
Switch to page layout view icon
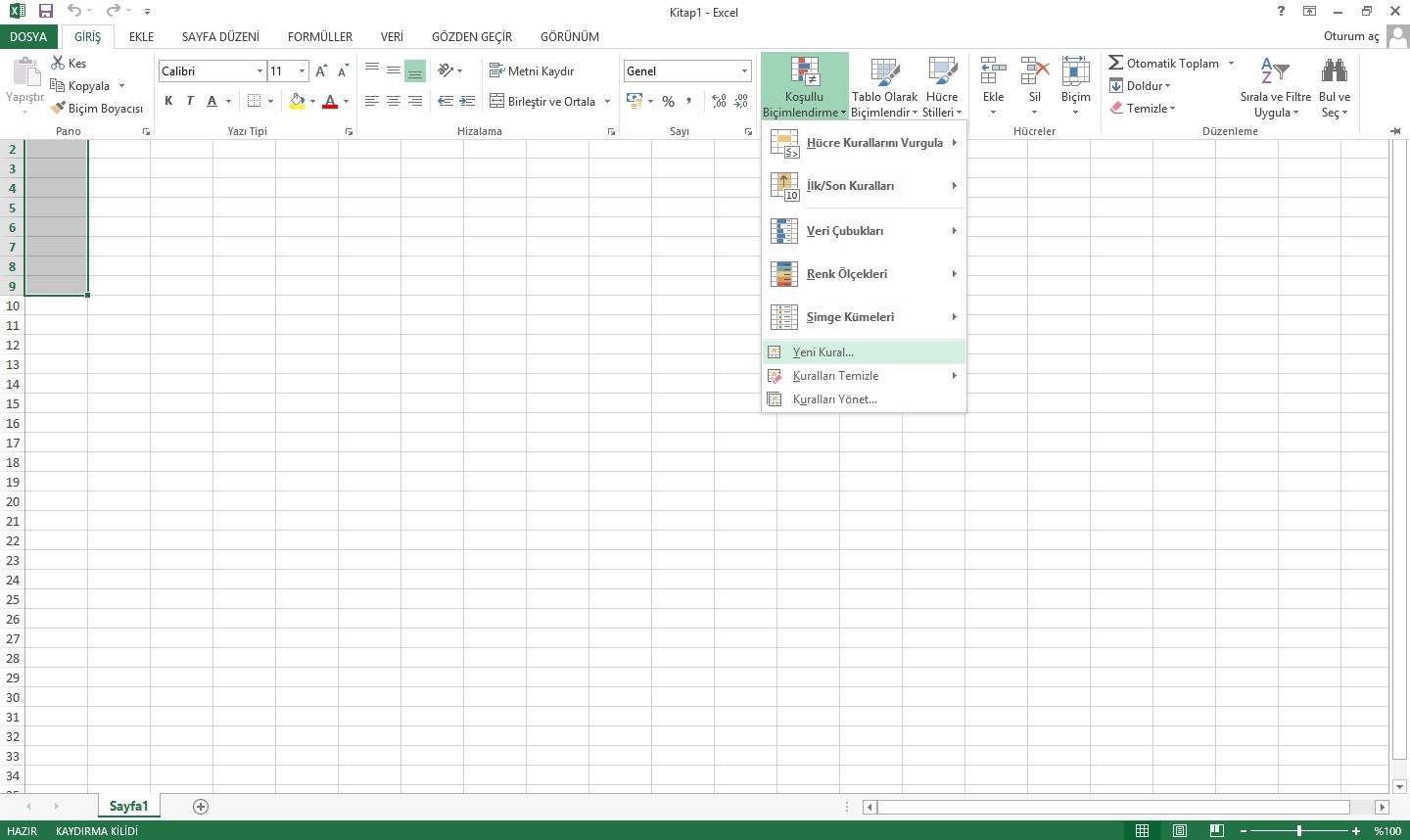tap(1180, 831)
